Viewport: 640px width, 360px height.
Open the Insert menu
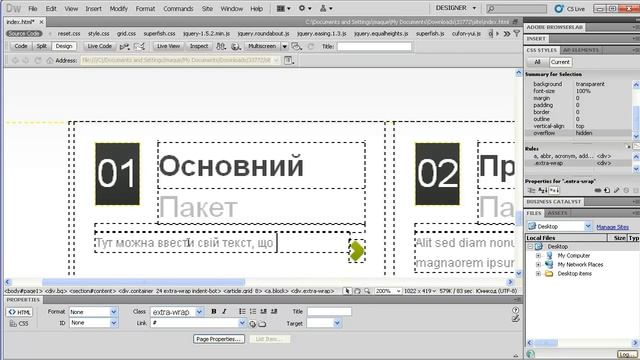click(x=93, y=9)
